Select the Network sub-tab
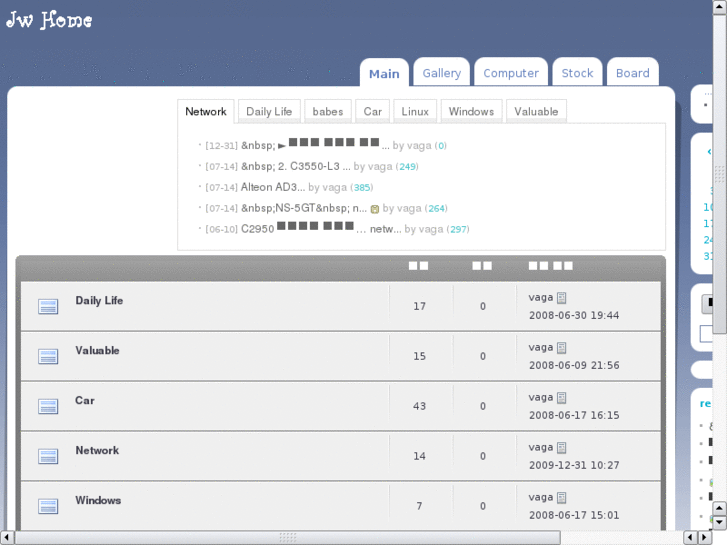This screenshot has height=545, width=727. click(206, 111)
